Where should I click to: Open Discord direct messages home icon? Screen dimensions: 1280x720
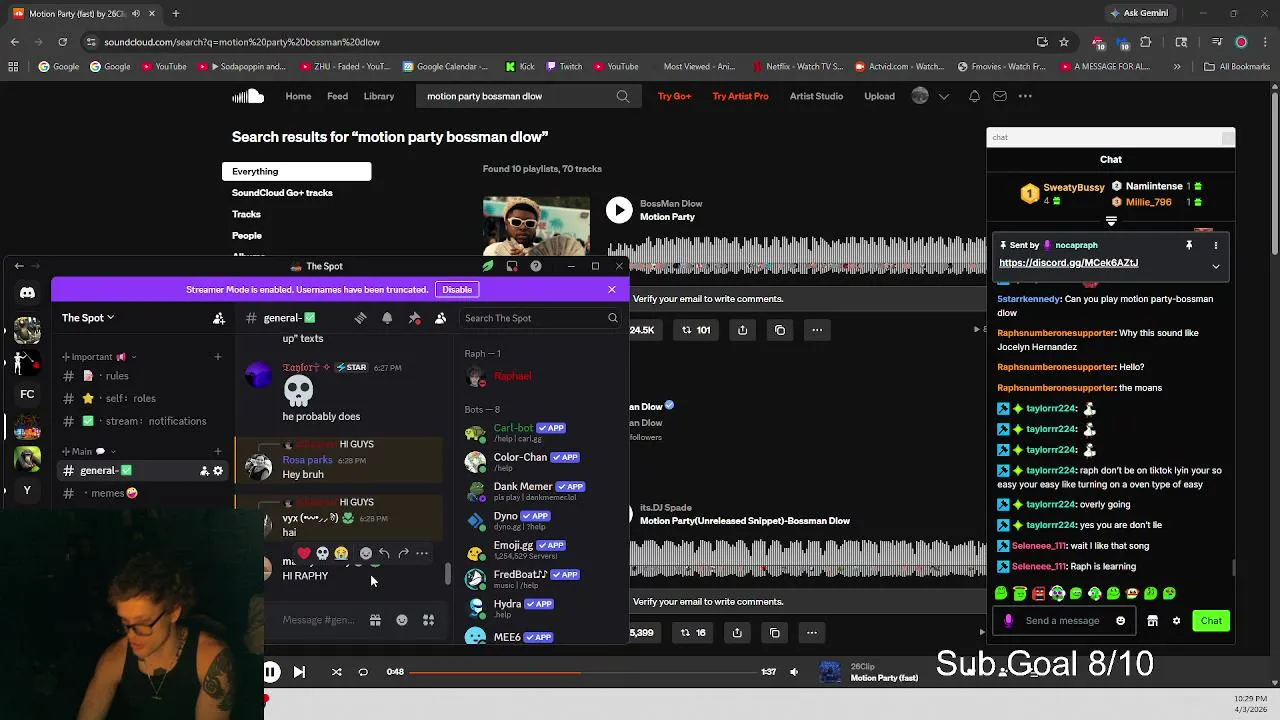pyautogui.click(x=27, y=293)
